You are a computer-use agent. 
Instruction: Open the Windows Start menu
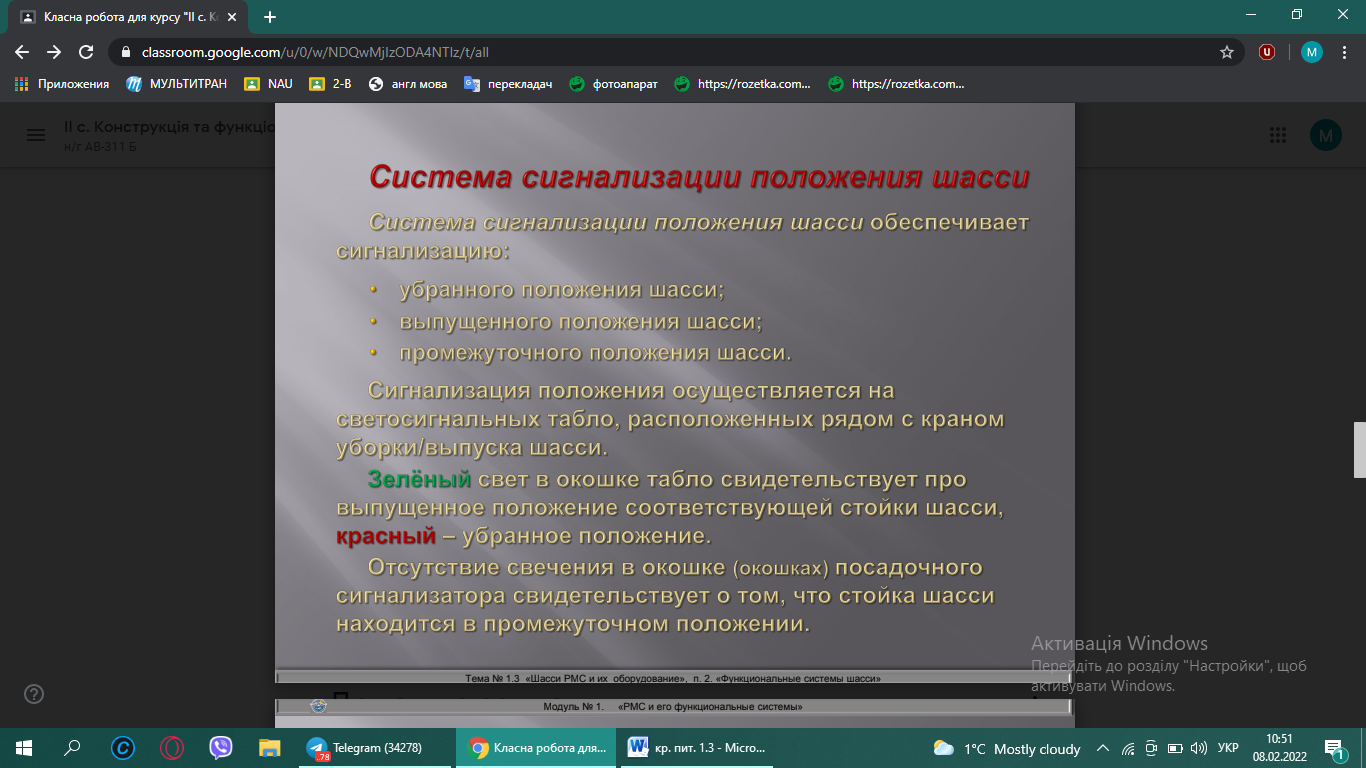coord(24,747)
